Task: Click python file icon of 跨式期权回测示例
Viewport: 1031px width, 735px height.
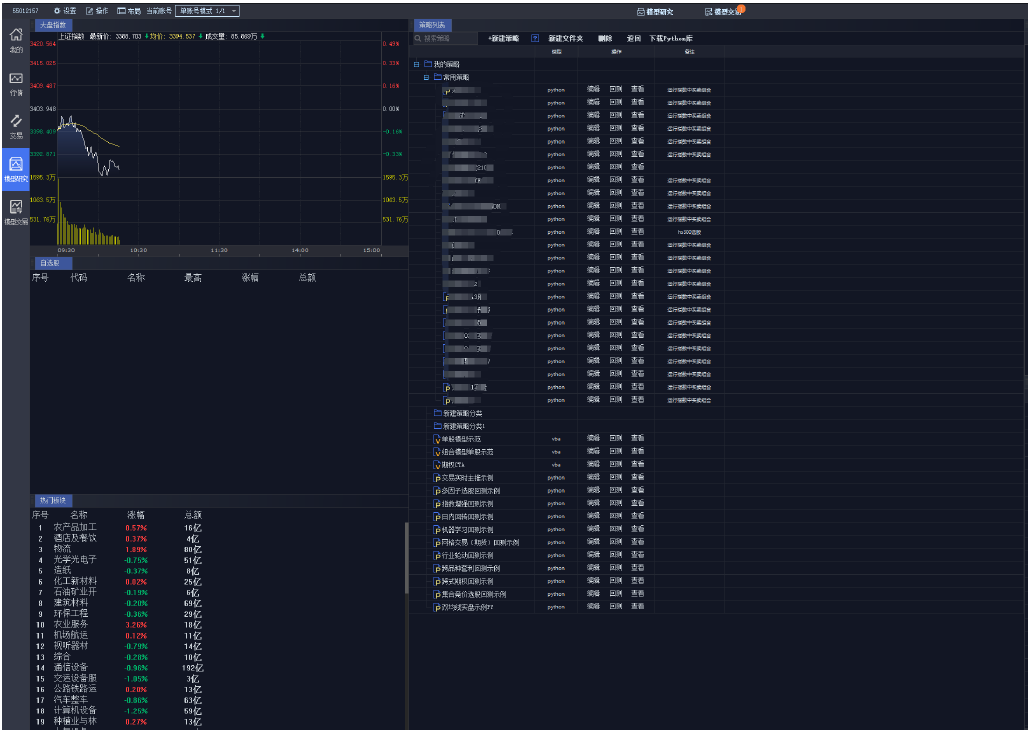Action: pos(437,581)
